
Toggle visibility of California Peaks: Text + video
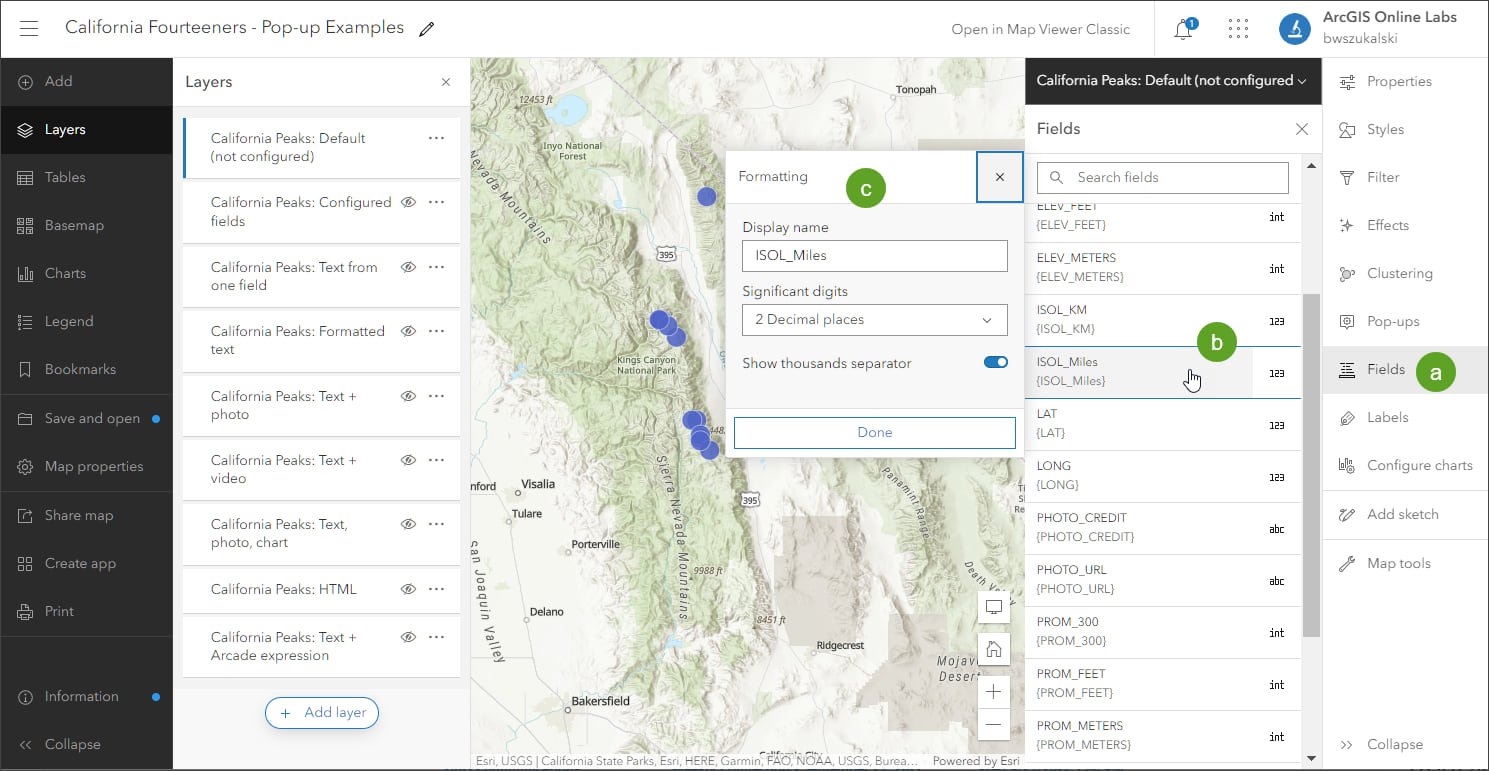point(408,460)
